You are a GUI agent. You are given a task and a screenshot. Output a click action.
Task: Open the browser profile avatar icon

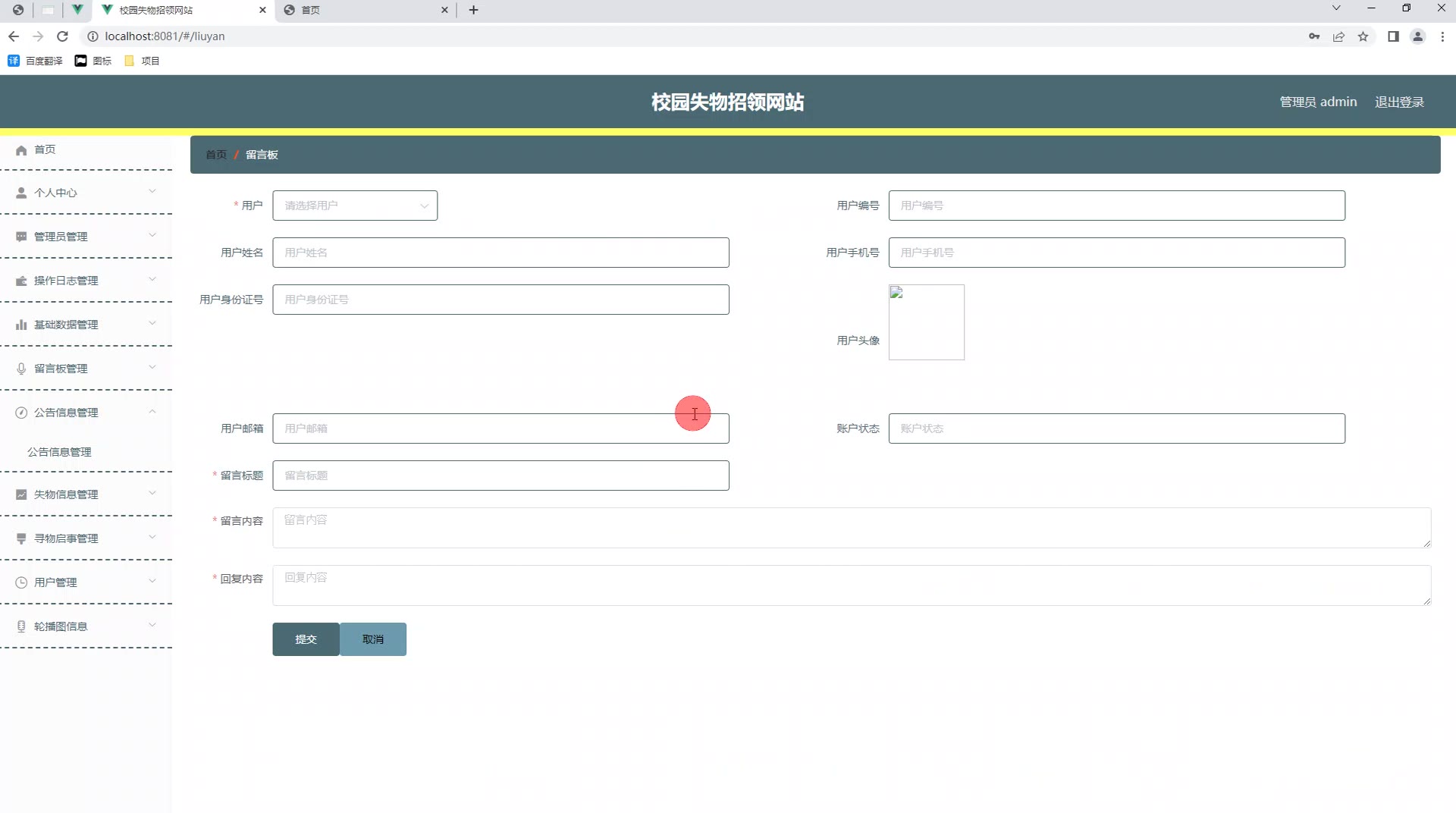pos(1417,36)
